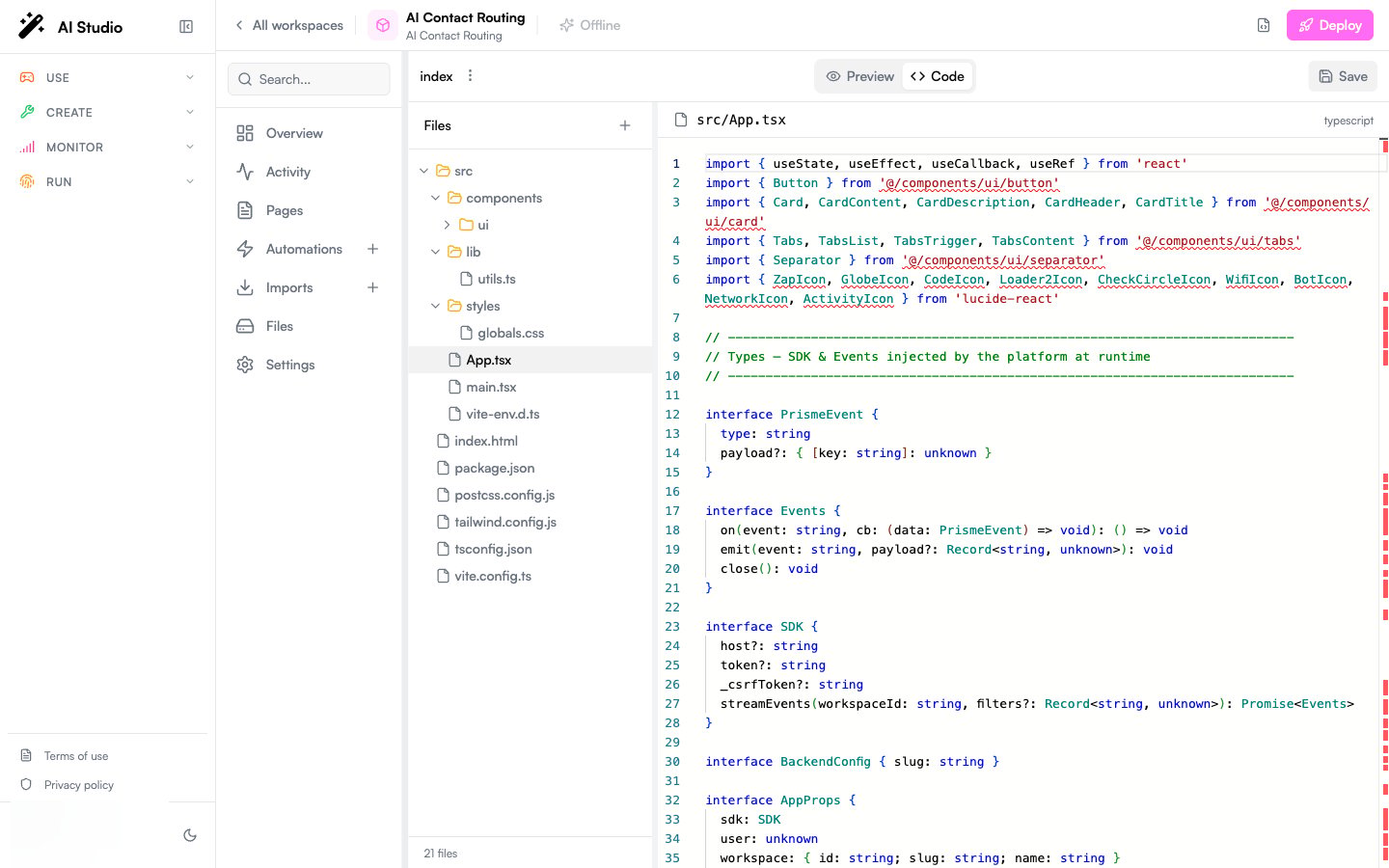
Task: Click the Deploy button
Action: [1330, 25]
